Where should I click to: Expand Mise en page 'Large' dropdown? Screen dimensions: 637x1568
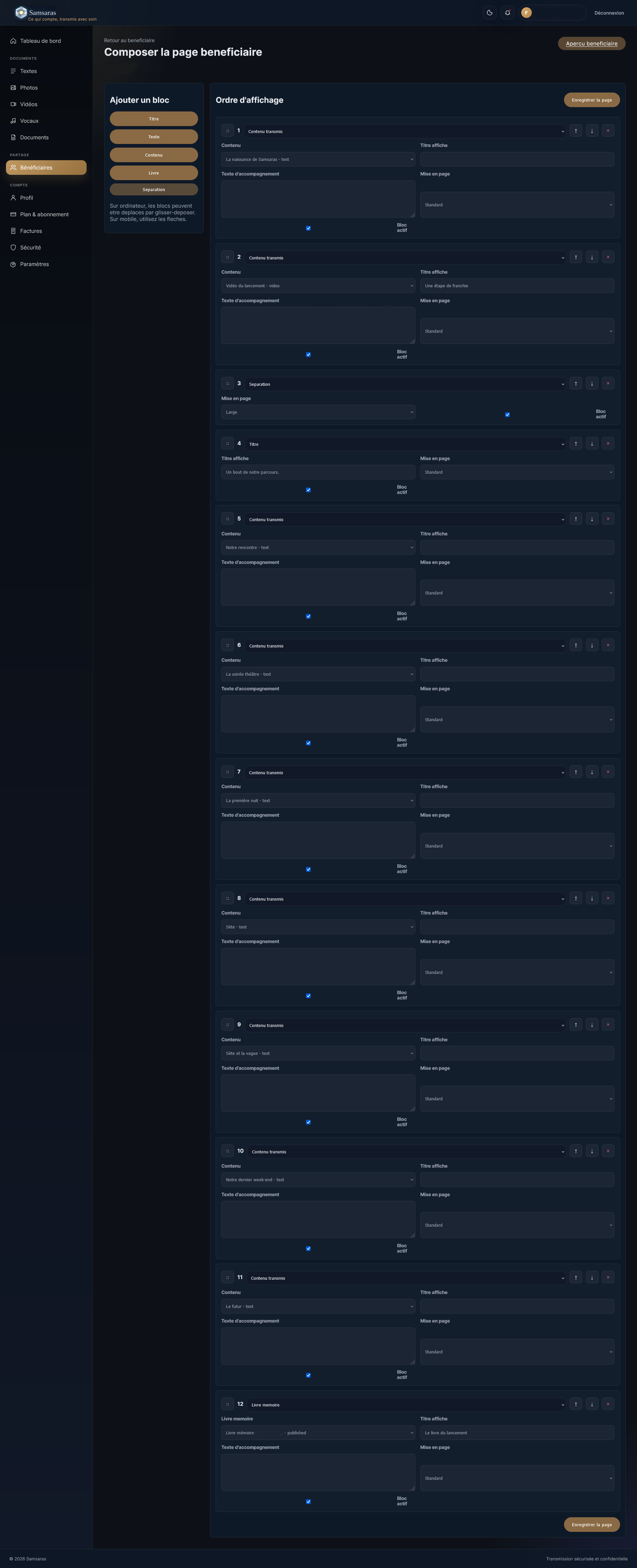coord(318,412)
